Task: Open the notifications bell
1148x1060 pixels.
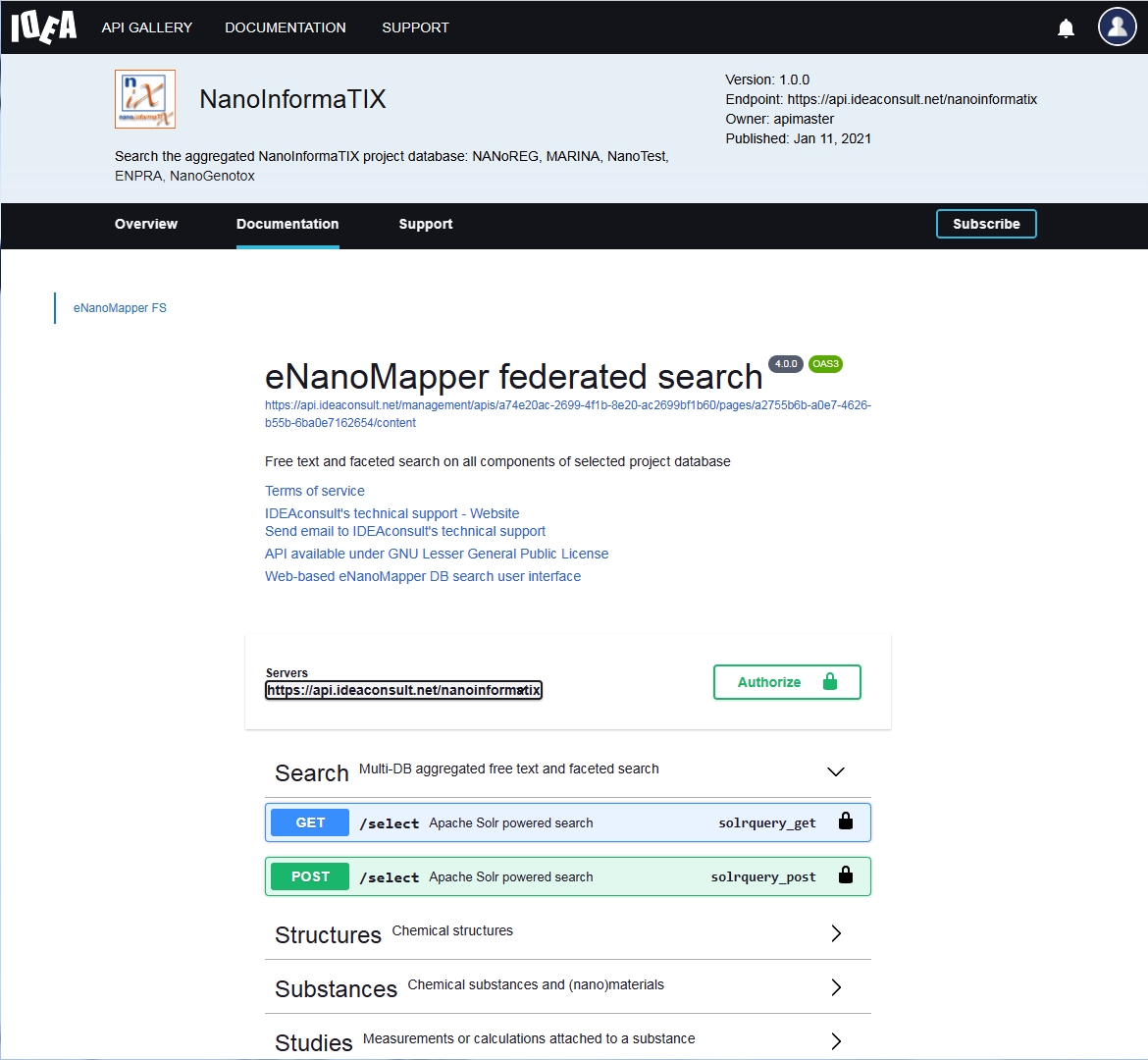Action: [x=1066, y=28]
